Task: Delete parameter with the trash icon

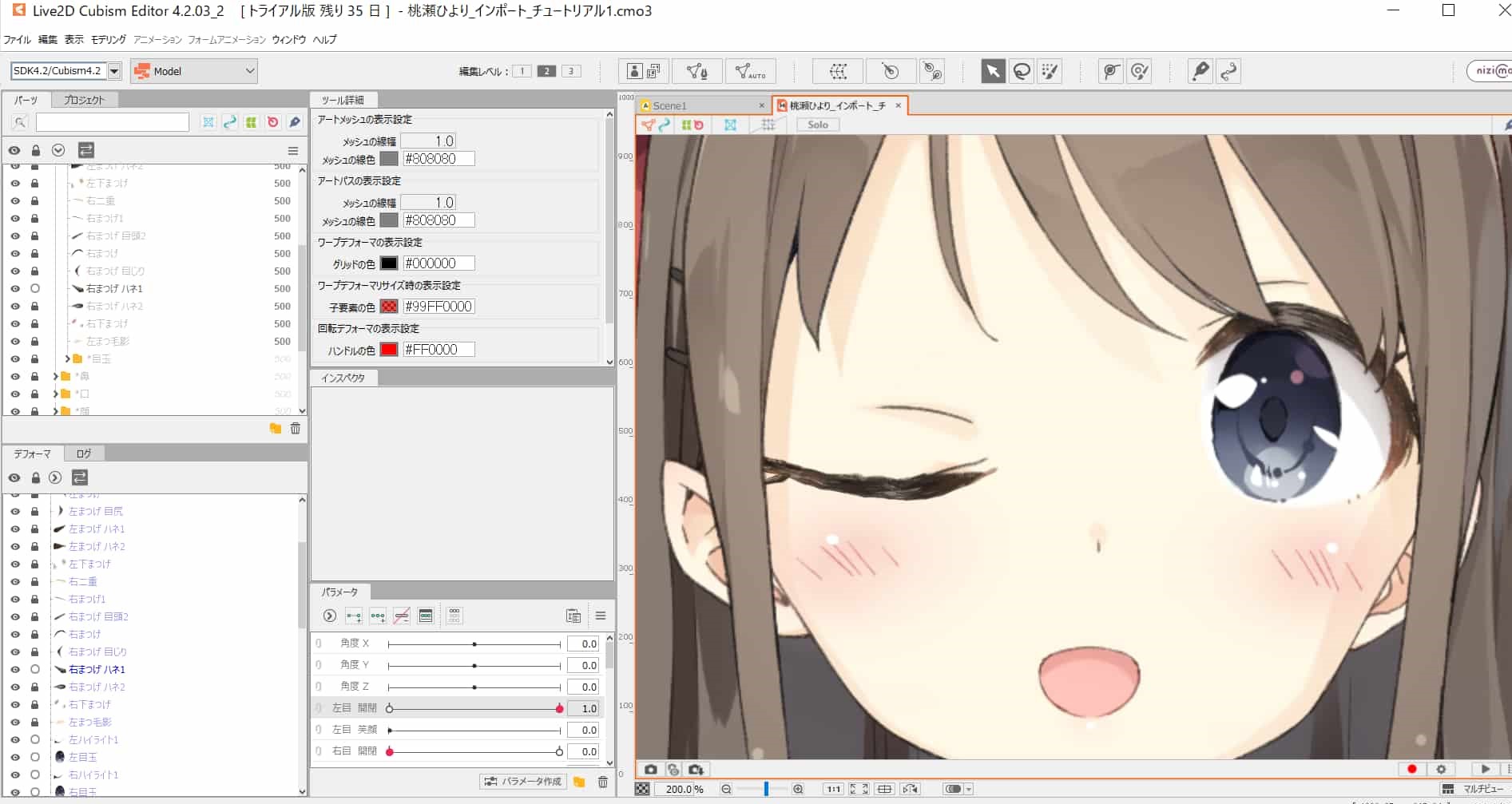Action: pyautogui.click(x=603, y=782)
